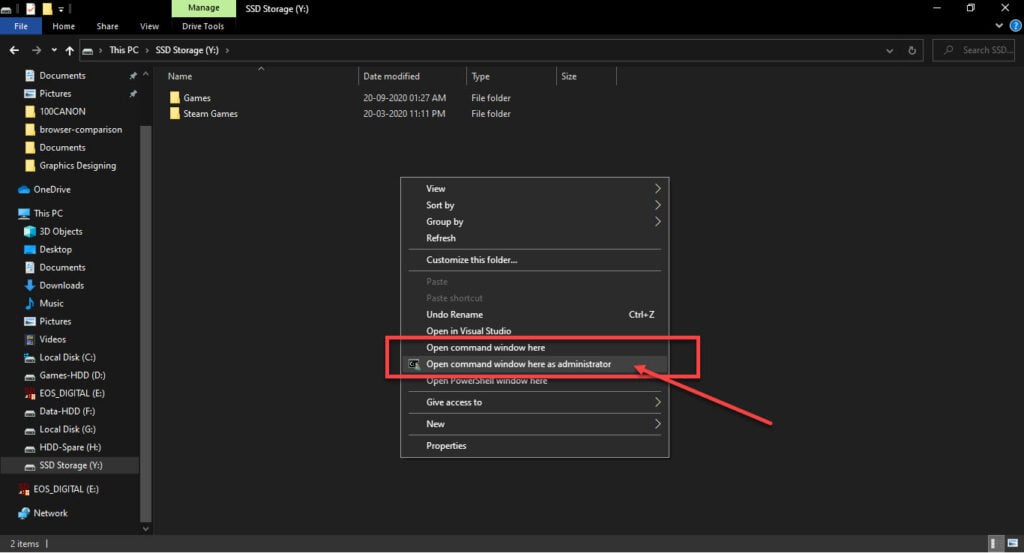Screen dimensions: 1024x553
Task: Open the Quick Access Toolbar customize dropdown
Action: tap(61, 8)
